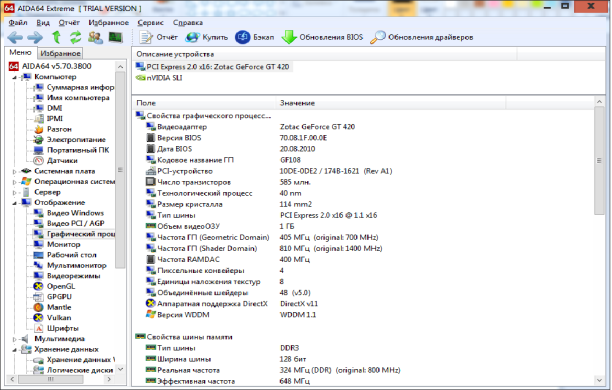Screen dimensions: 612x390
Task: Open the Отчёт menu
Action: pyautogui.click(x=69, y=23)
